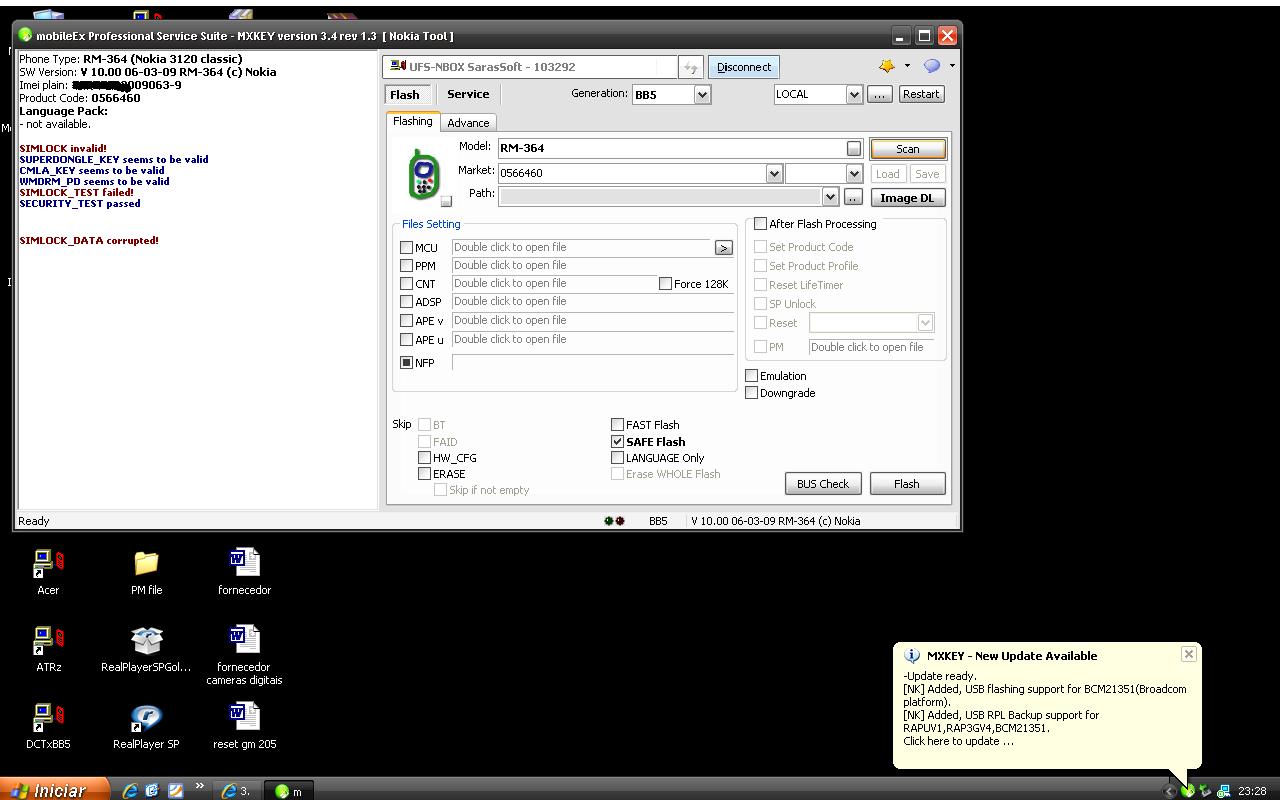Open the fornecedor Word document
The width and height of the screenshot is (1280, 800).
pyautogui.click(x=244, y=572)
